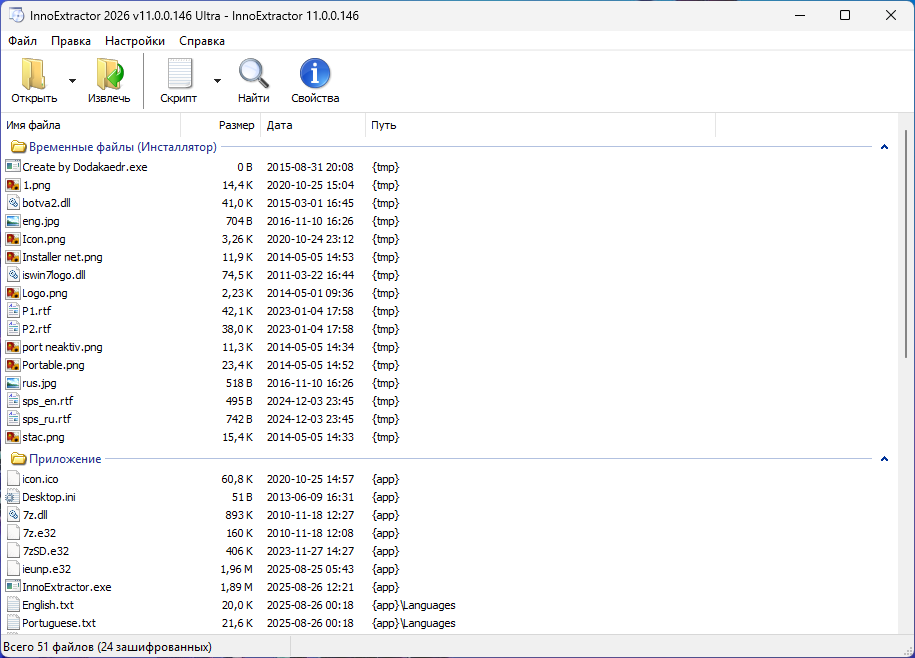This screenshot has height=658, width=915.
Task: Click the port neaktiv.png file icon
Action: [x=13, y=347]
